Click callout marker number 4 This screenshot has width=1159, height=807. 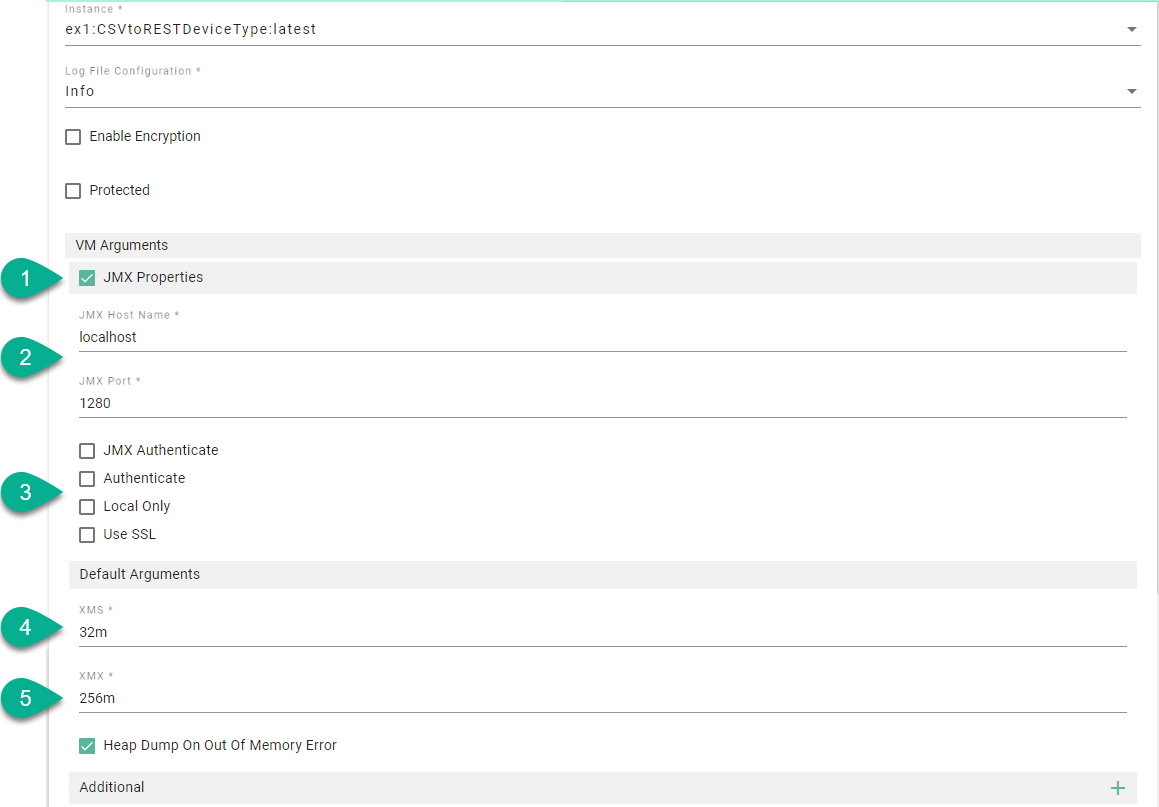pyautogui.click(x=27, y=627)
